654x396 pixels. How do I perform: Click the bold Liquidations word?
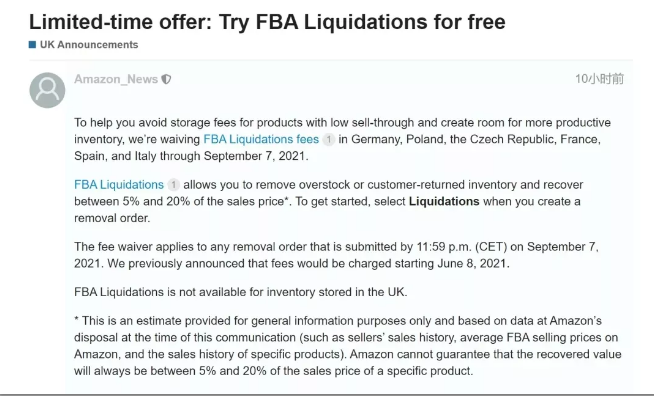[x=444, y=202]
